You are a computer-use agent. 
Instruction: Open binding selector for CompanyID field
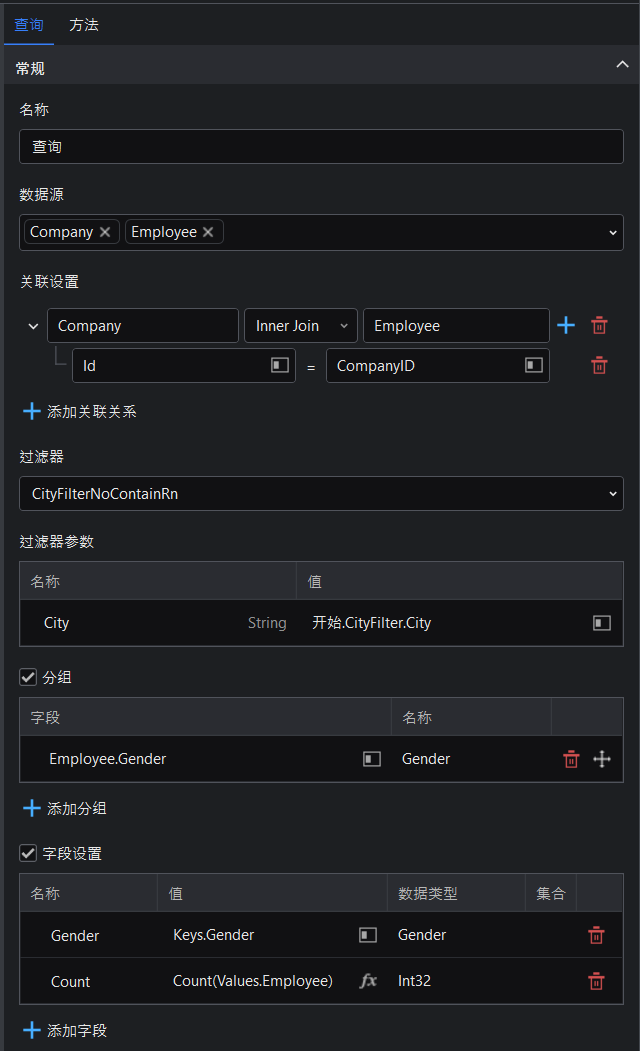(x=533, y=365)
